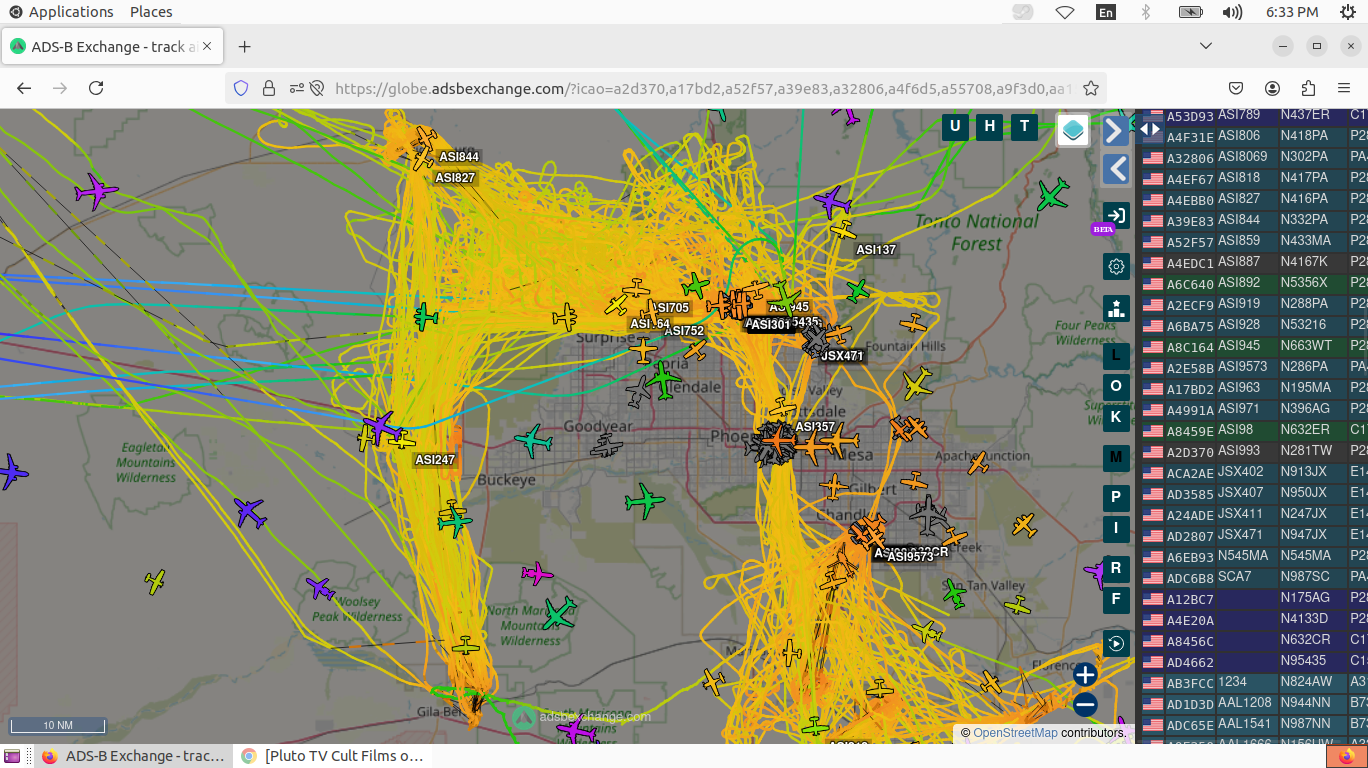Select table row SCA7
1368x768 pixels.
coord(1254,577)
